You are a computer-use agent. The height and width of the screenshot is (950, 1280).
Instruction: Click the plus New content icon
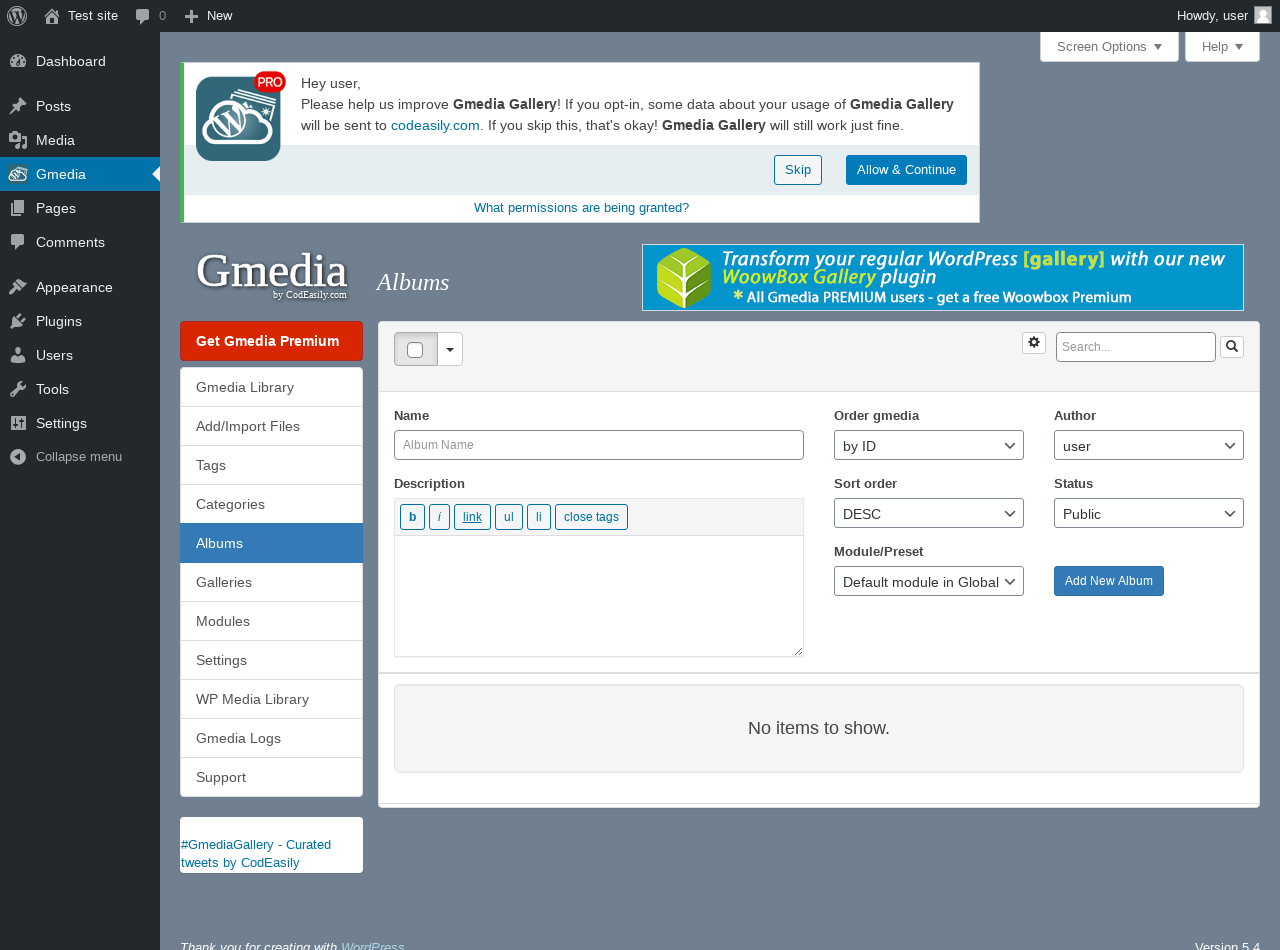(x=191, y=16)
